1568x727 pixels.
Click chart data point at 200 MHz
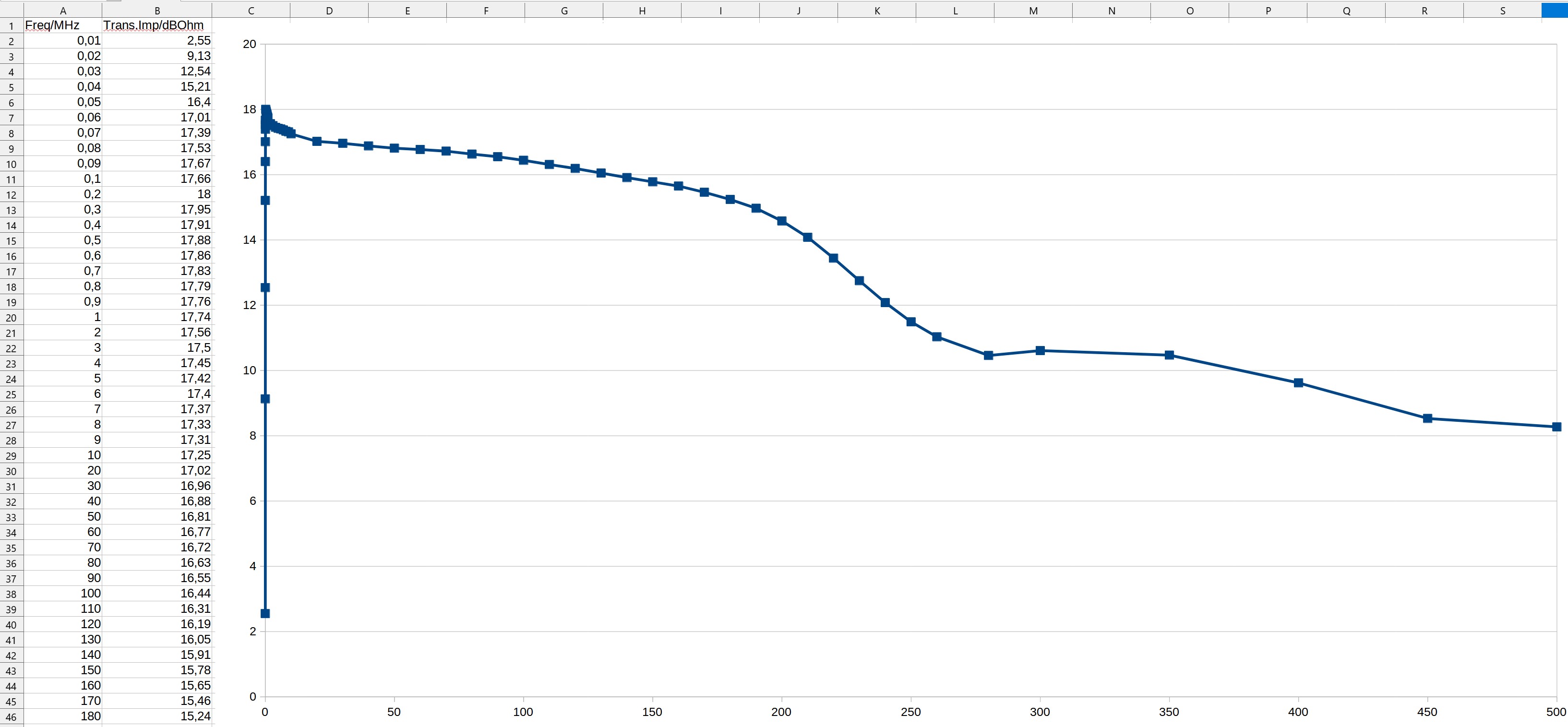point(781,221)
